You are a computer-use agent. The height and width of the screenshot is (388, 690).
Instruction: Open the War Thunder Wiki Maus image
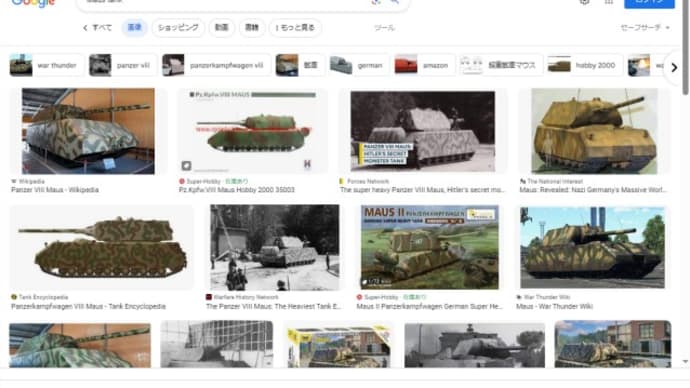[592, 248]
